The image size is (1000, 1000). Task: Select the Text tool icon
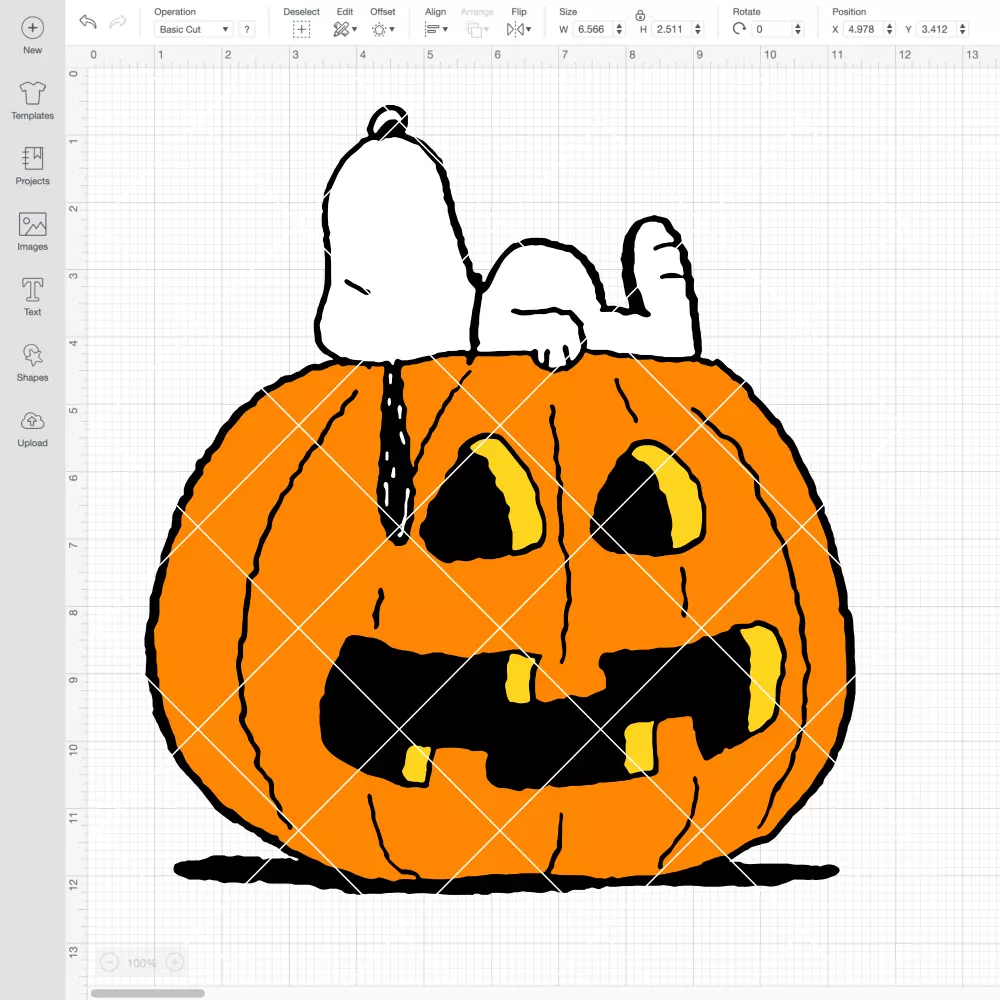(x=33, y=290)
